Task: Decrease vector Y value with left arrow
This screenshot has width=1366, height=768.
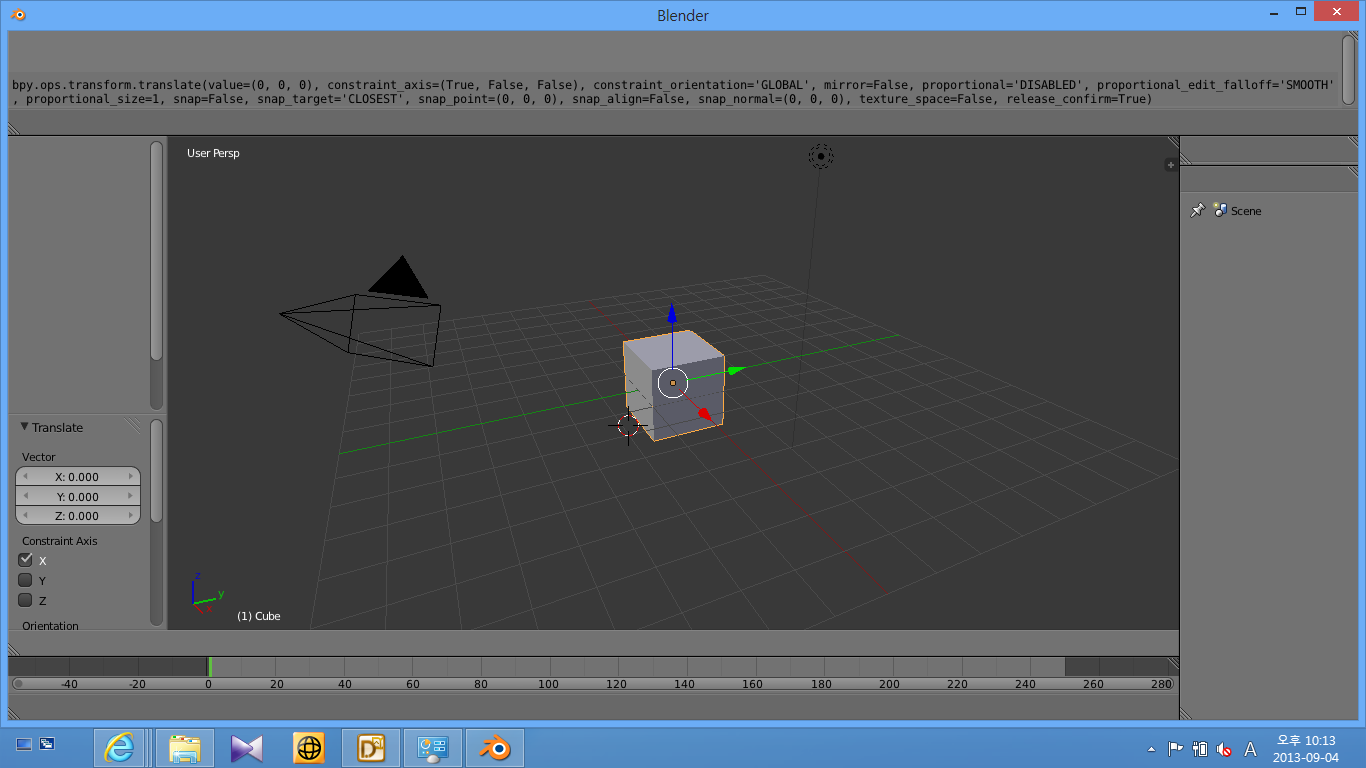Action: [25, 496]
